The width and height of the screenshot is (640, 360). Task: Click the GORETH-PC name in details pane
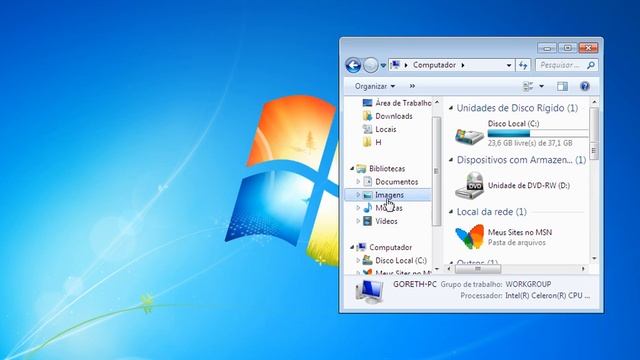[415, 284]
